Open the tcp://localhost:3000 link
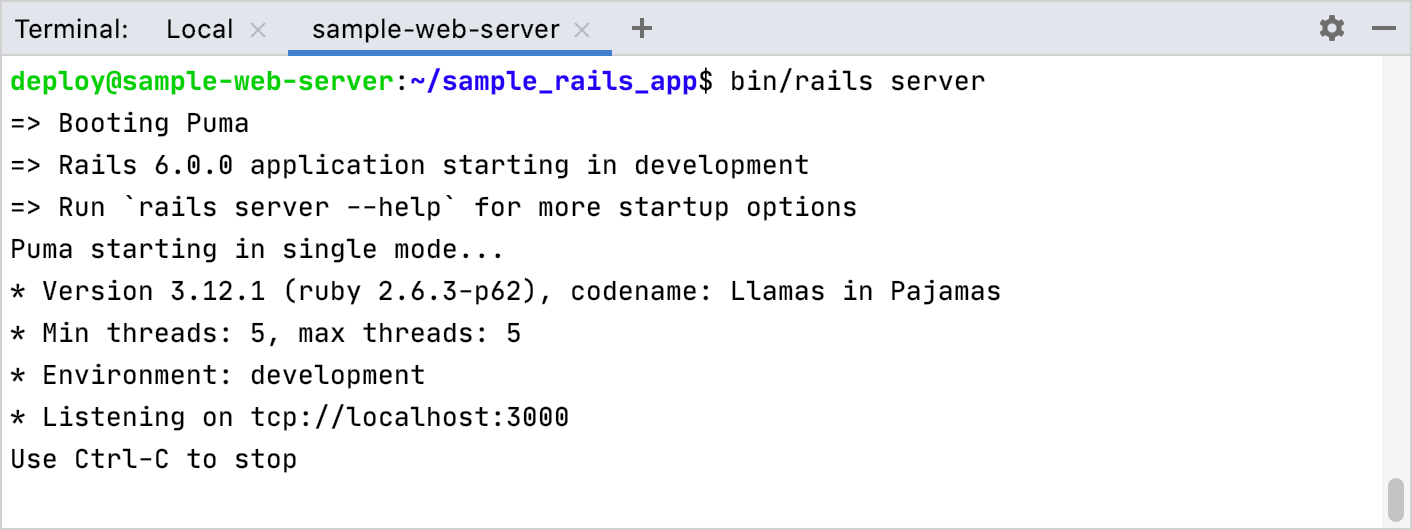 point(410,417)
